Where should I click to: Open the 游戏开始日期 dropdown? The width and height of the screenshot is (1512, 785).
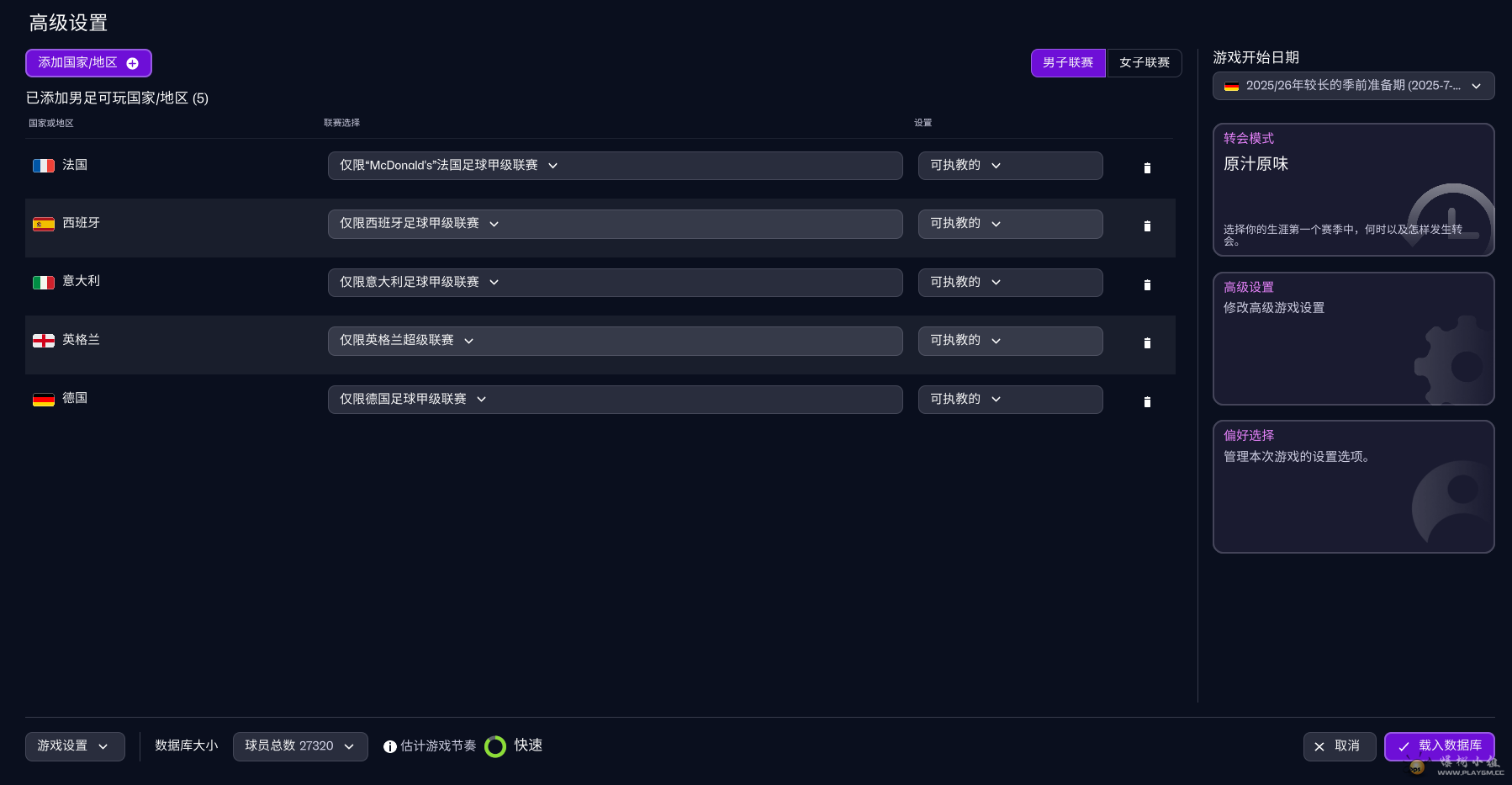click(1353, 86)
